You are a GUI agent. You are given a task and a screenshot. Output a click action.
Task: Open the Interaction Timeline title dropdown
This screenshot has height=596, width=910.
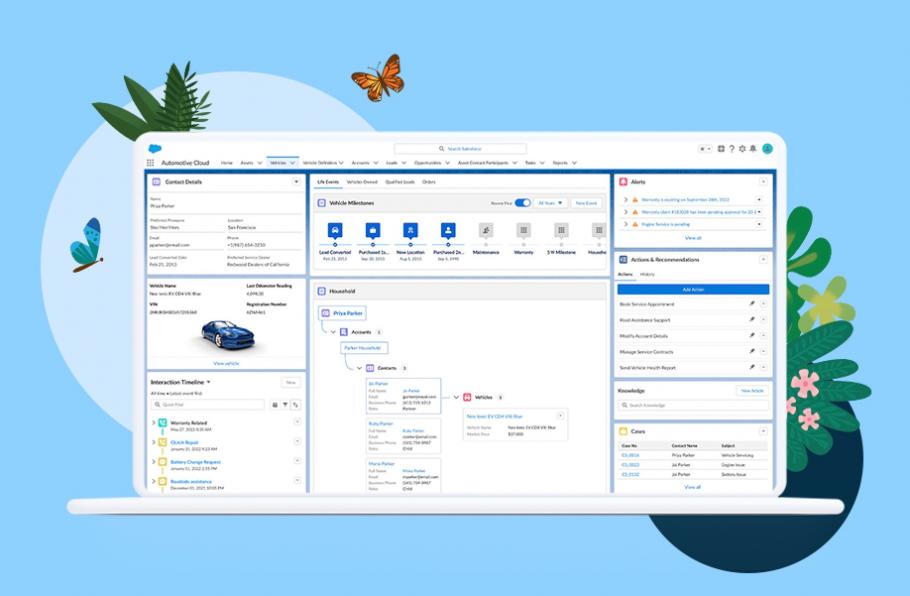point(208,382)
